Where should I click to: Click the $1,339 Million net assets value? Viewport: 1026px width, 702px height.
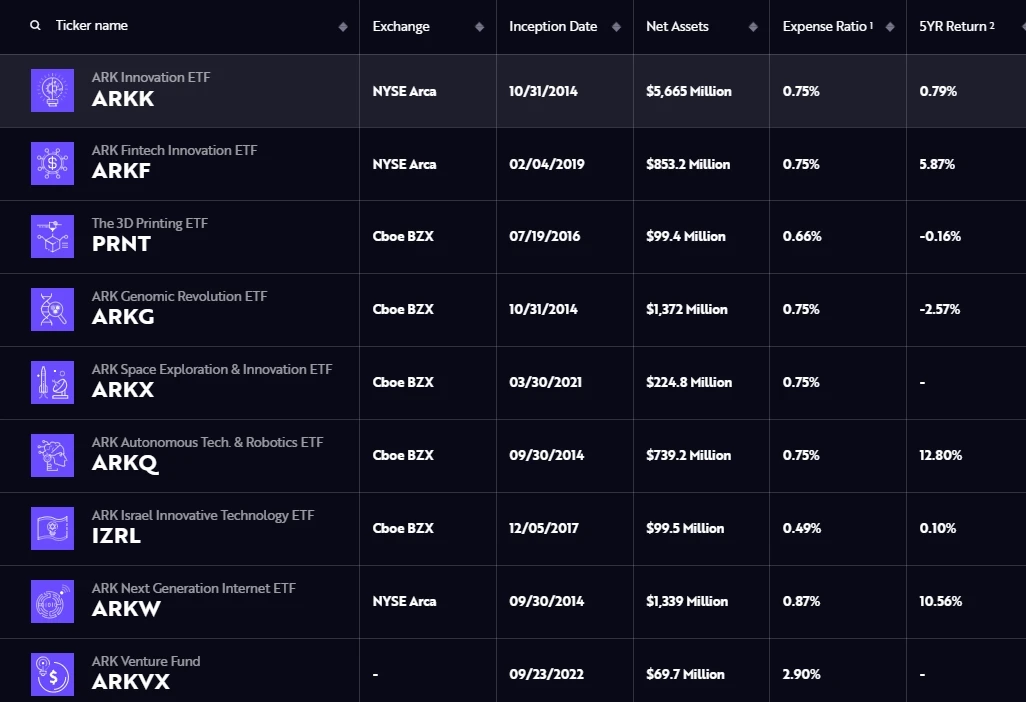tap(687, 601)
